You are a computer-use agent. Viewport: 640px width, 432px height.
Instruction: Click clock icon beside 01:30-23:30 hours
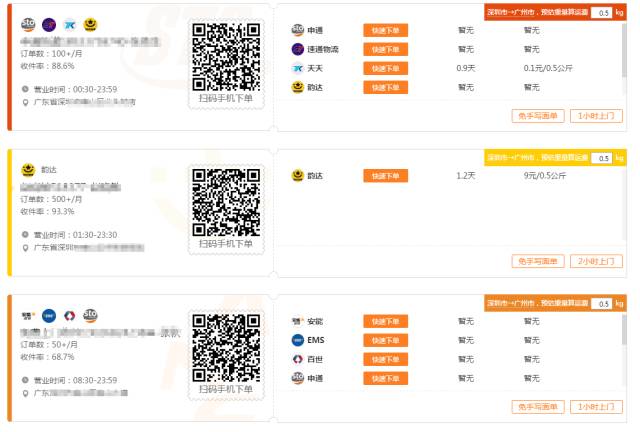(25, 235)
